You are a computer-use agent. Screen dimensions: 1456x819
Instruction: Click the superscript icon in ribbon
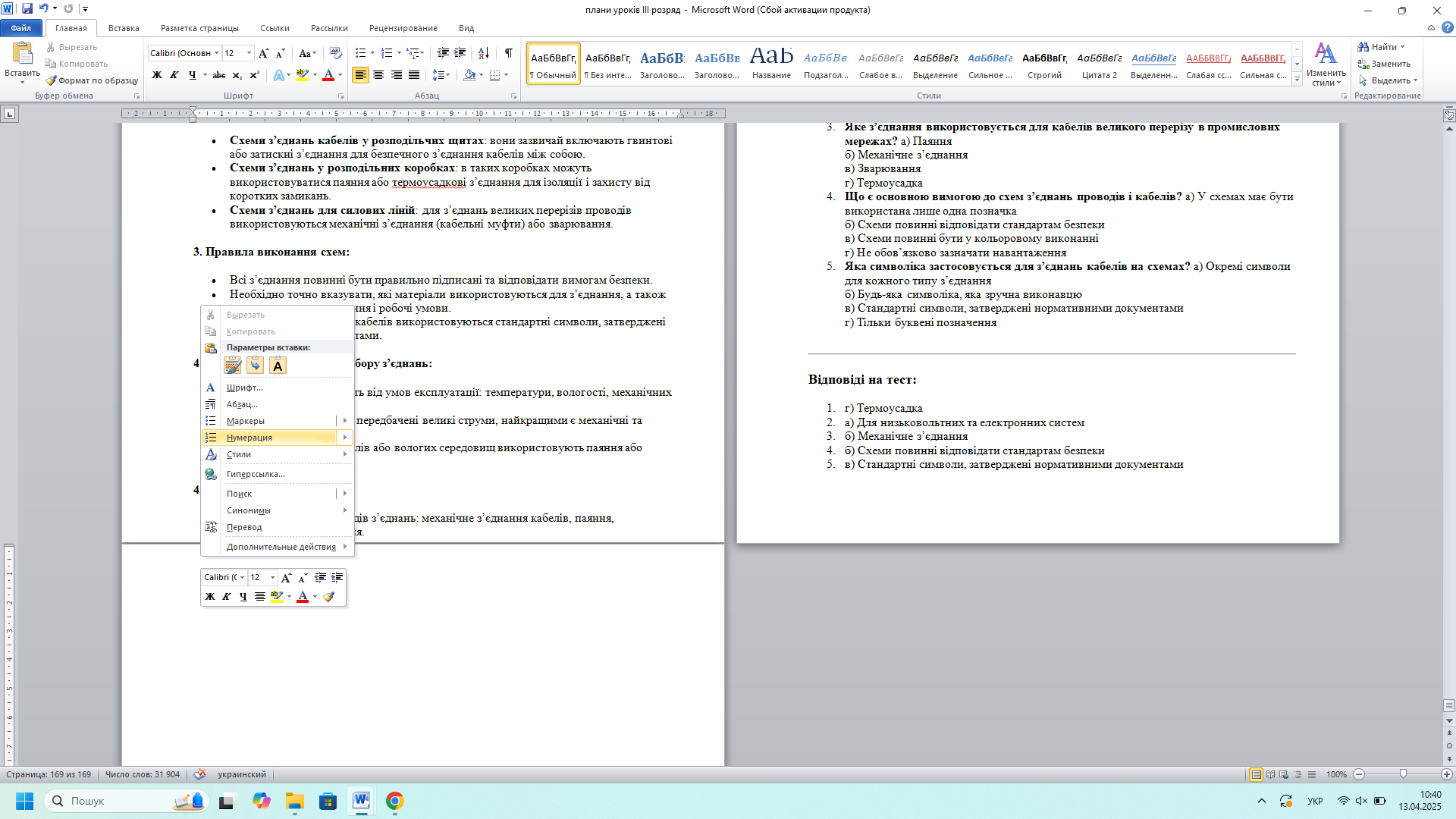click(x=255, y=75)
